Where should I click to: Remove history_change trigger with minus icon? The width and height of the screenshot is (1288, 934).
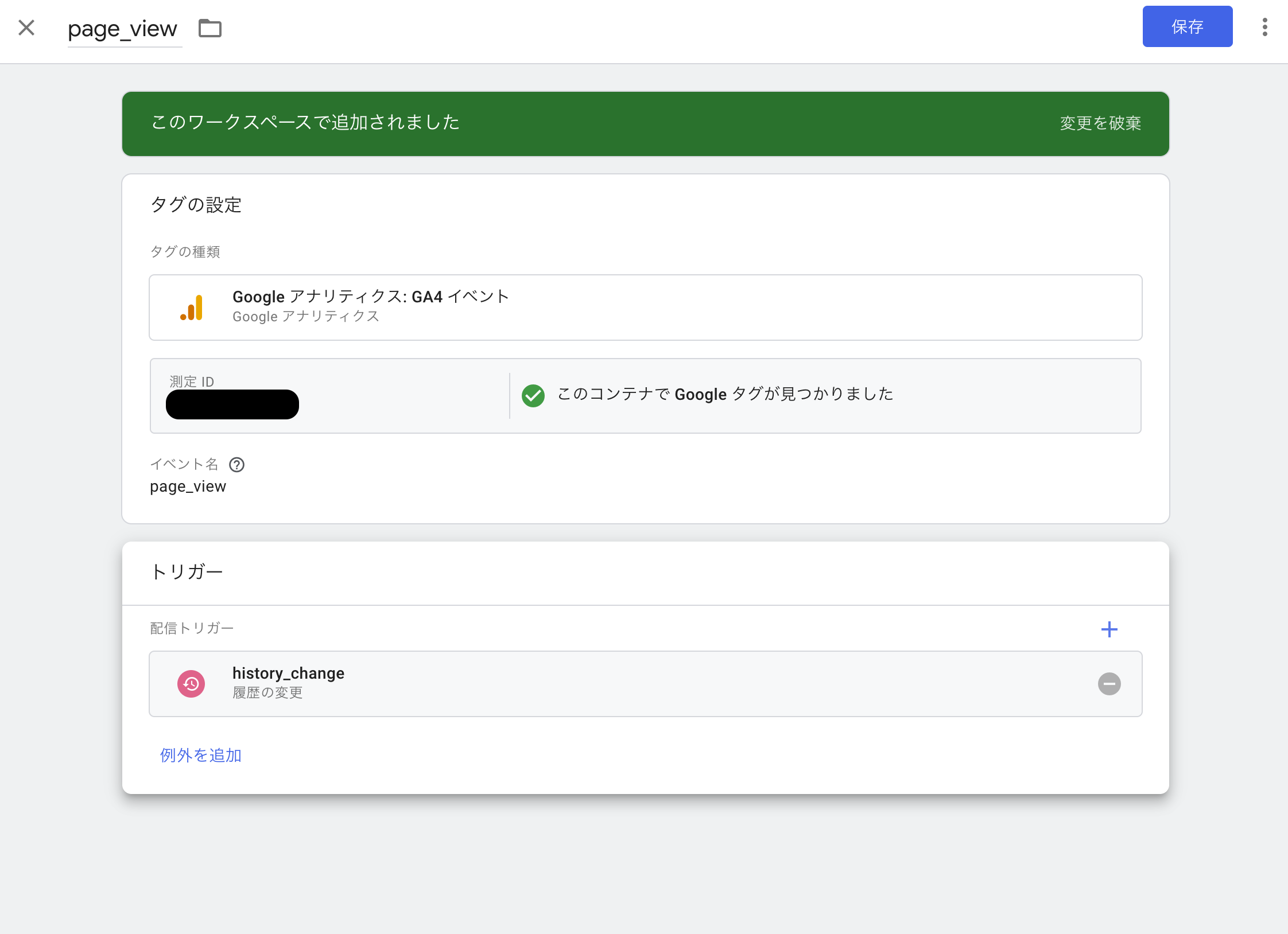click(x=1109, y=684)
